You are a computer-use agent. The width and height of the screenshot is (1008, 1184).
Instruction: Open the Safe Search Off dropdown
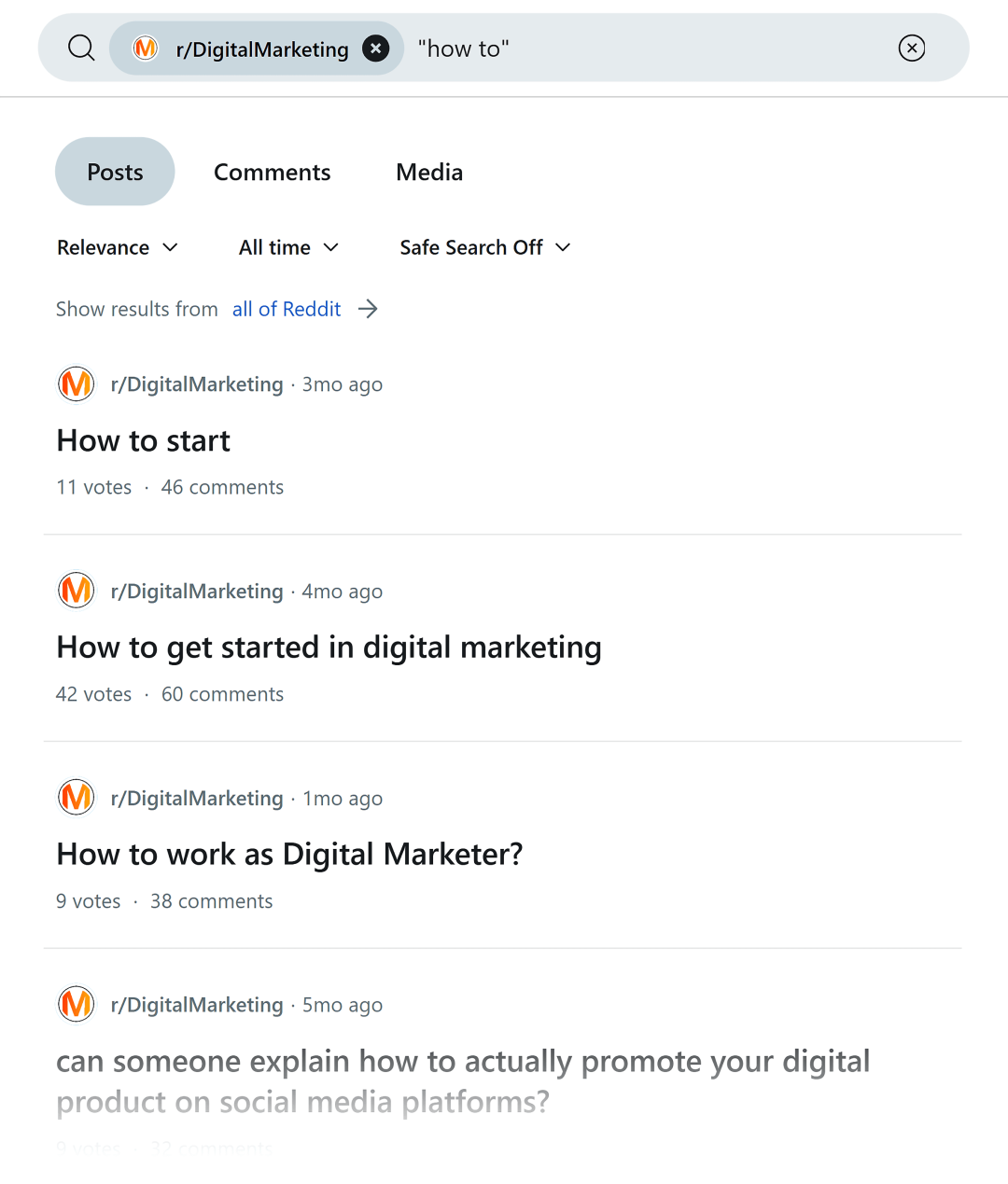point(484,247)
